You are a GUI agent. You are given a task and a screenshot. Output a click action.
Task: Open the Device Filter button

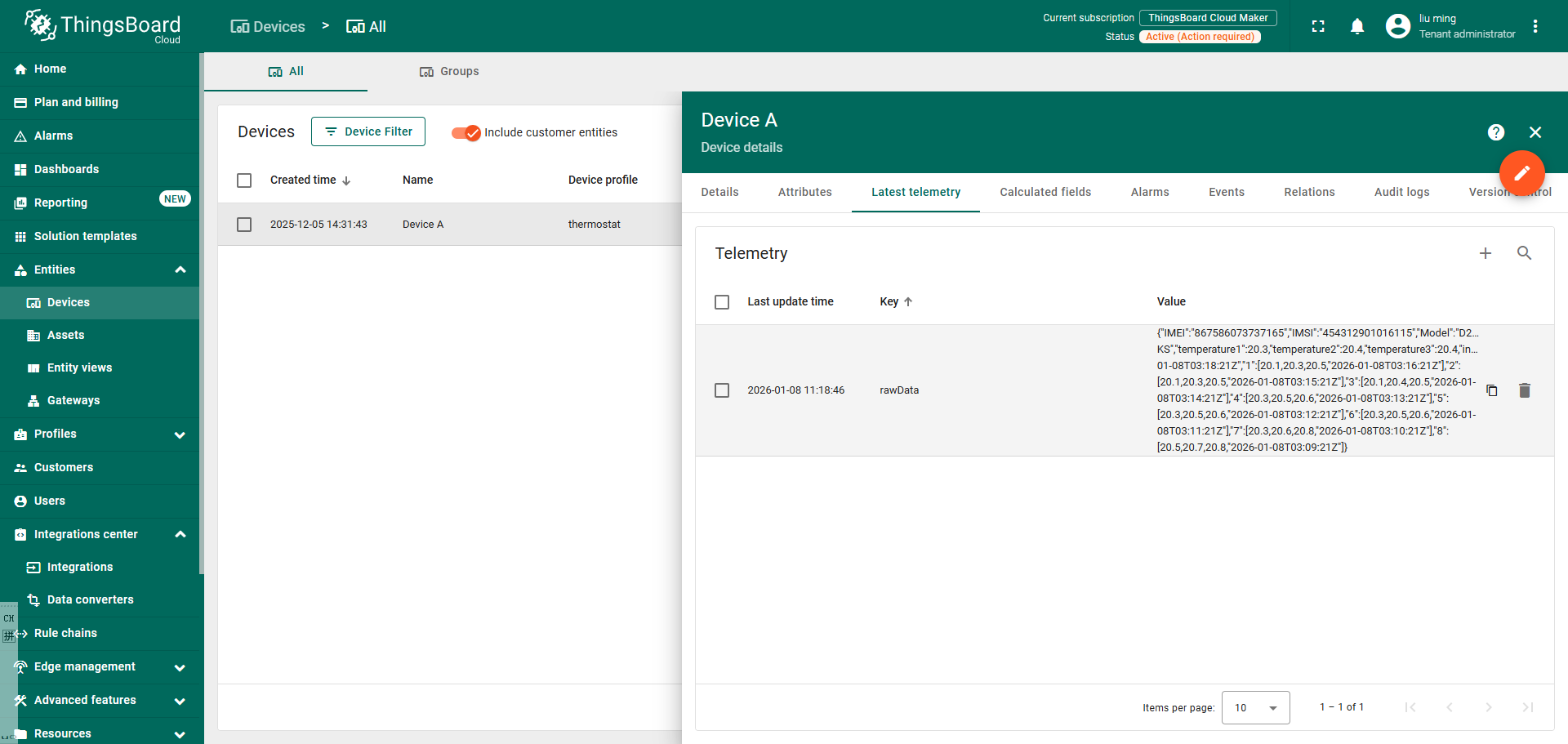368,131
